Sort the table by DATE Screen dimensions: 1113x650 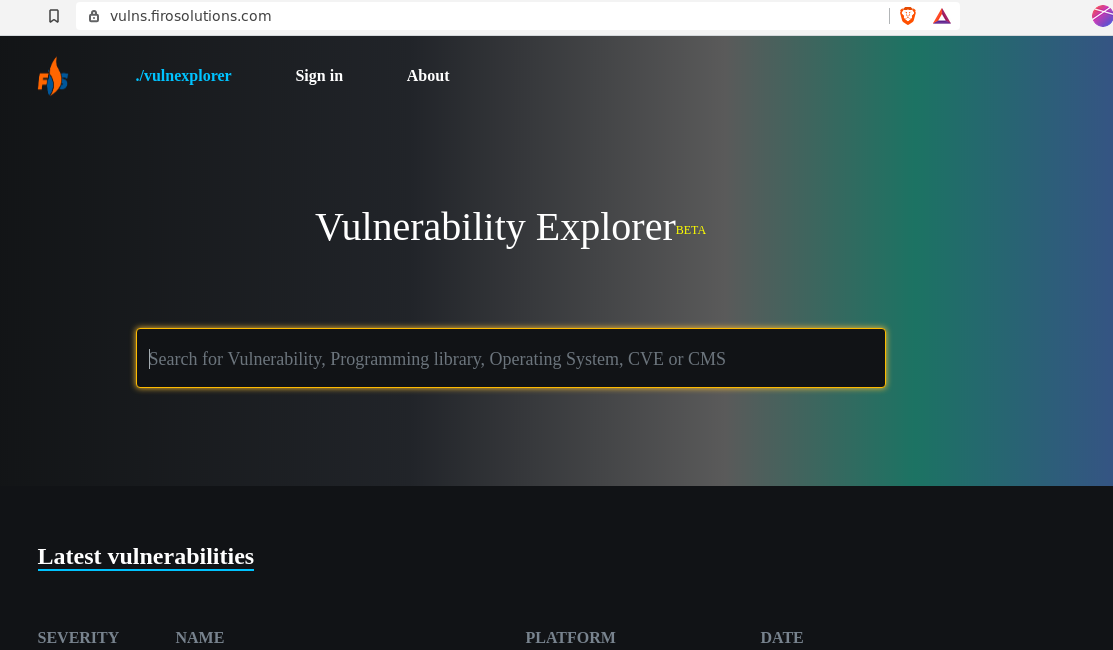(782, 637)
